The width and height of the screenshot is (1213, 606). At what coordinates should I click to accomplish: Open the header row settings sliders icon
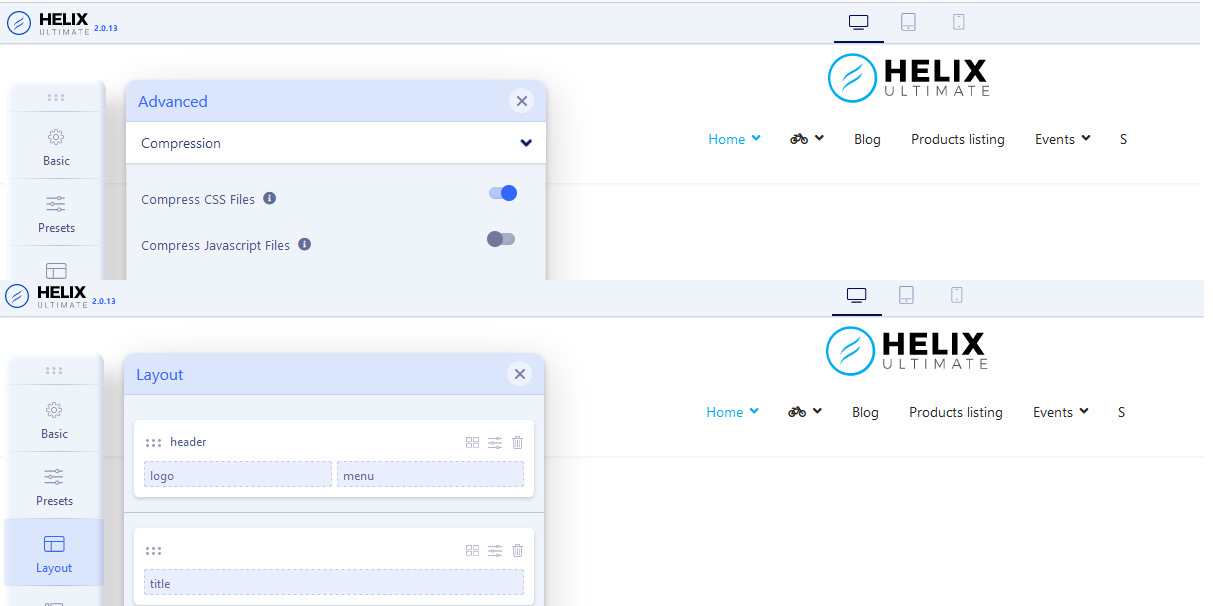coord(495,442)
